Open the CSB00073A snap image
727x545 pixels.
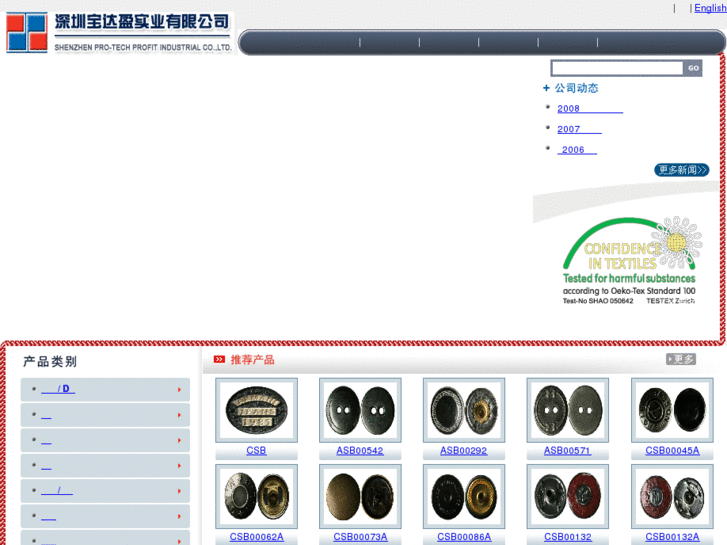pos(360,497)
